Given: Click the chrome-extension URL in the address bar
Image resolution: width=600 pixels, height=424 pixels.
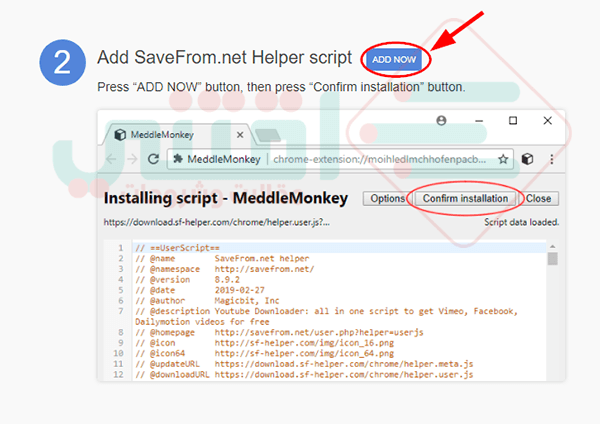Looking at the screenshot, I should tap(380, 159).
